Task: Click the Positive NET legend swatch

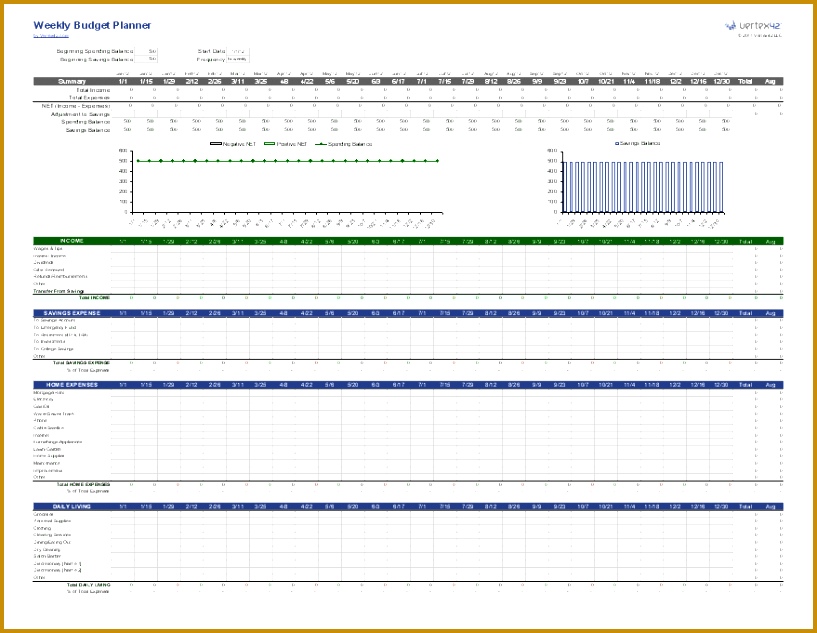Action: pyautogui.click(x=269, y=144)
